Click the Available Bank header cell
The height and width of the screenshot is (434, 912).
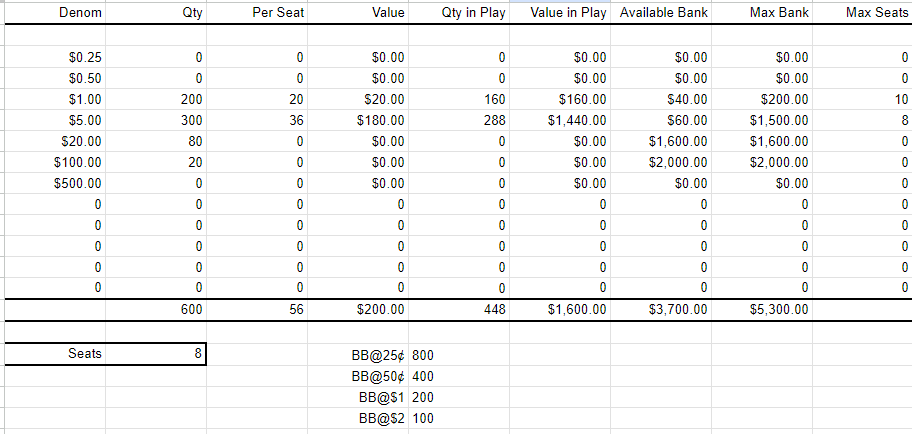pyautogui.click(x=661, y=13)
